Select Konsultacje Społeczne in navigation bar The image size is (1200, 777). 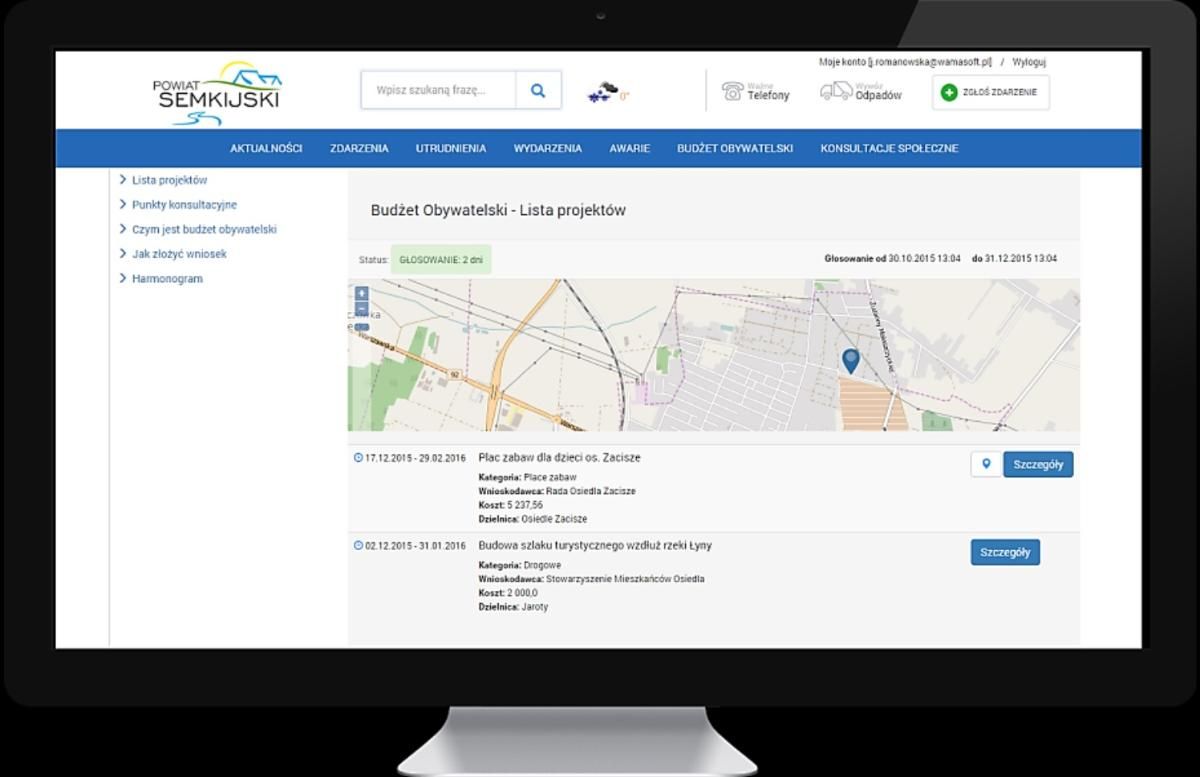889,148
